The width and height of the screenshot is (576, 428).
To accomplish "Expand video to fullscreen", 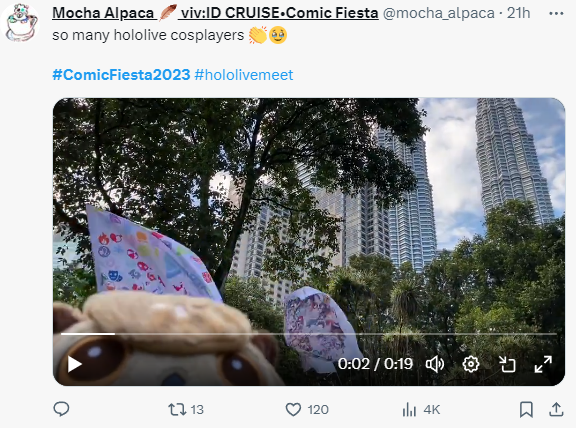I will coord(543,364).
